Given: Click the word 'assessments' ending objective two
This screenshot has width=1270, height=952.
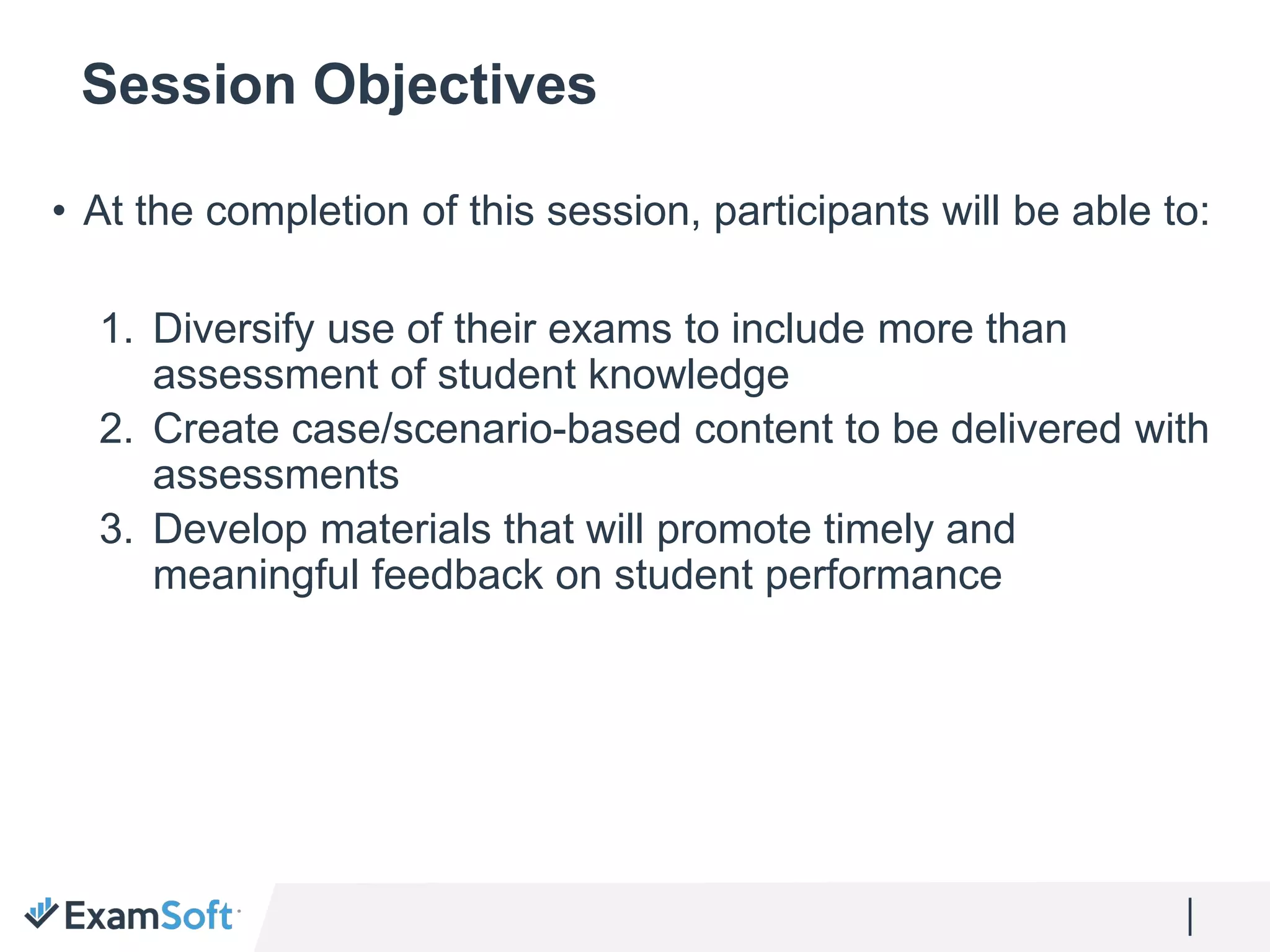Looking at the screenshot, I should [x=276, y=475].
